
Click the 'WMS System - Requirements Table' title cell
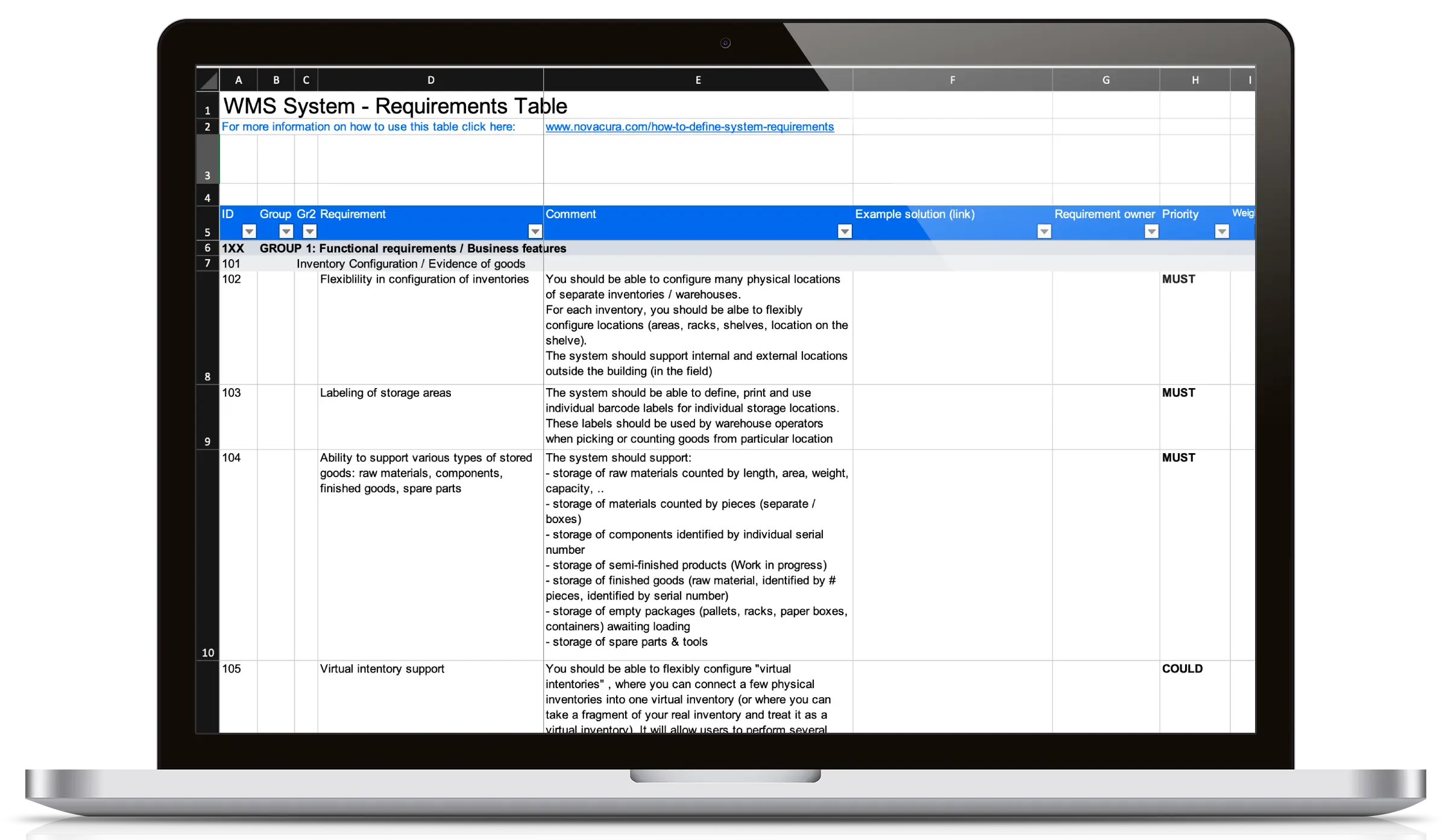click(395, 106)
